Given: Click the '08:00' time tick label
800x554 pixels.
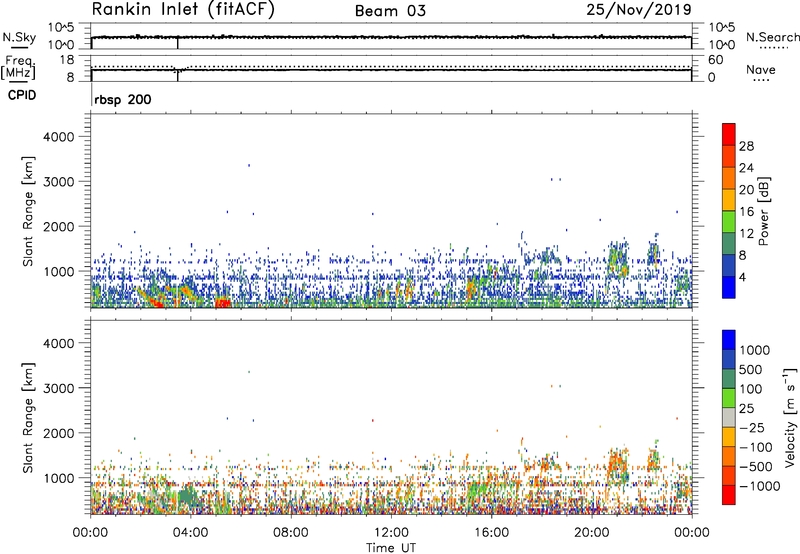Looking at the screenshot, I should coord(291,533).
